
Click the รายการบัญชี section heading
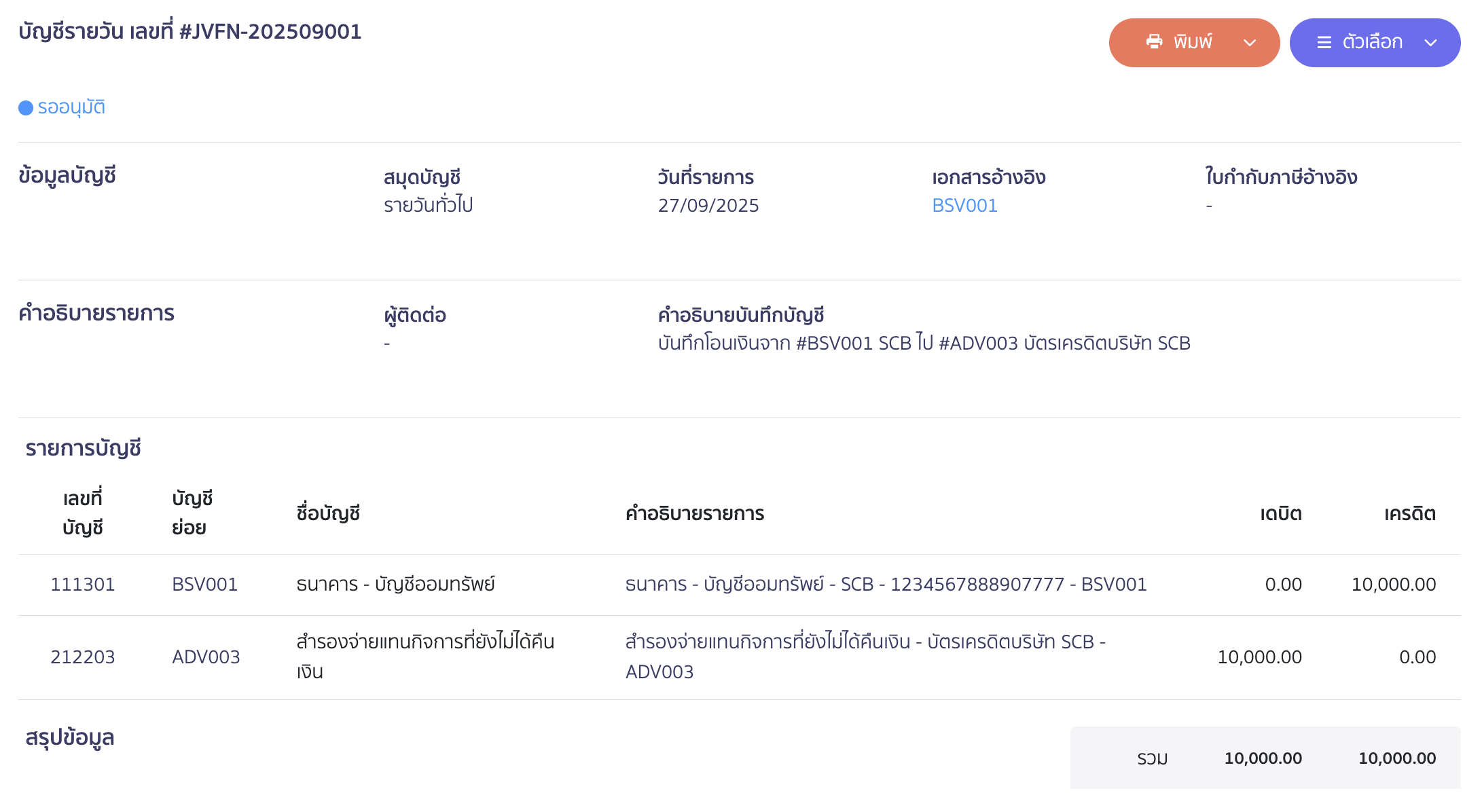tap(83, 448)
